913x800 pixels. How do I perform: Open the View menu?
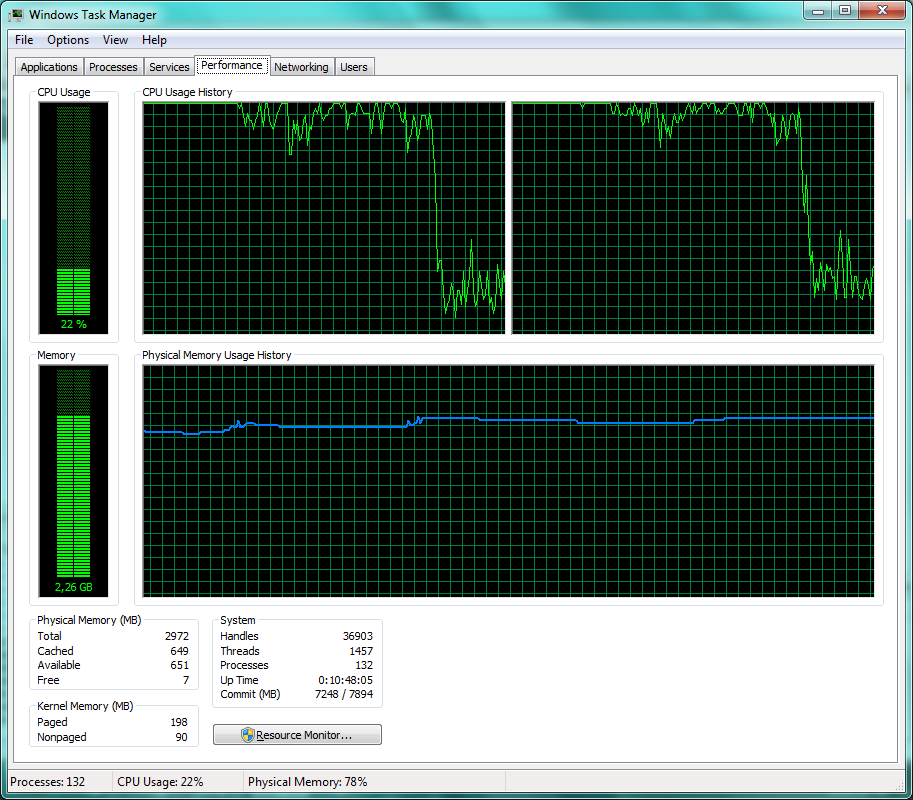[x=115, y=40]
